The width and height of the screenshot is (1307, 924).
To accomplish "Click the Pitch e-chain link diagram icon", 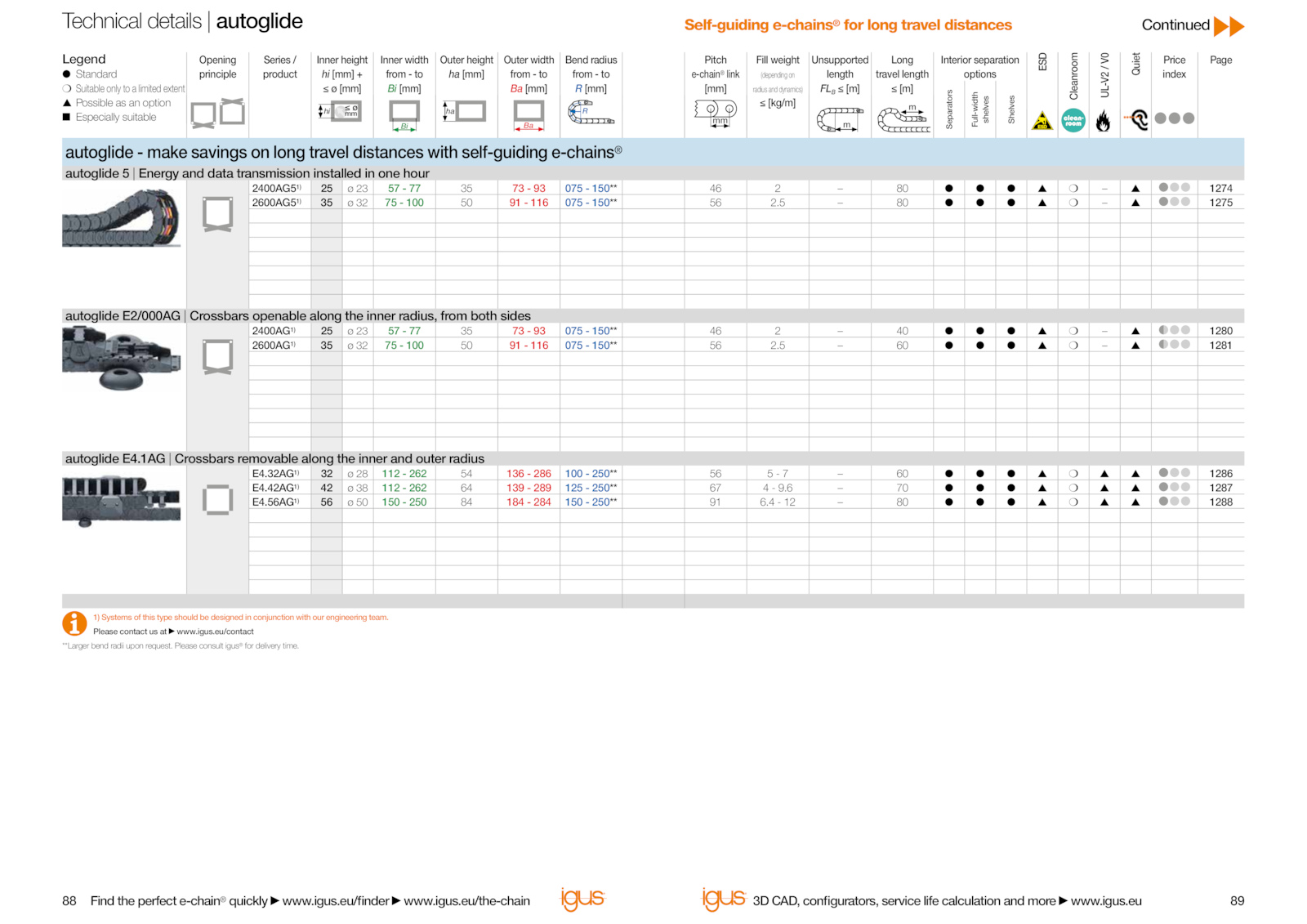I will click(x=716, y=113).
